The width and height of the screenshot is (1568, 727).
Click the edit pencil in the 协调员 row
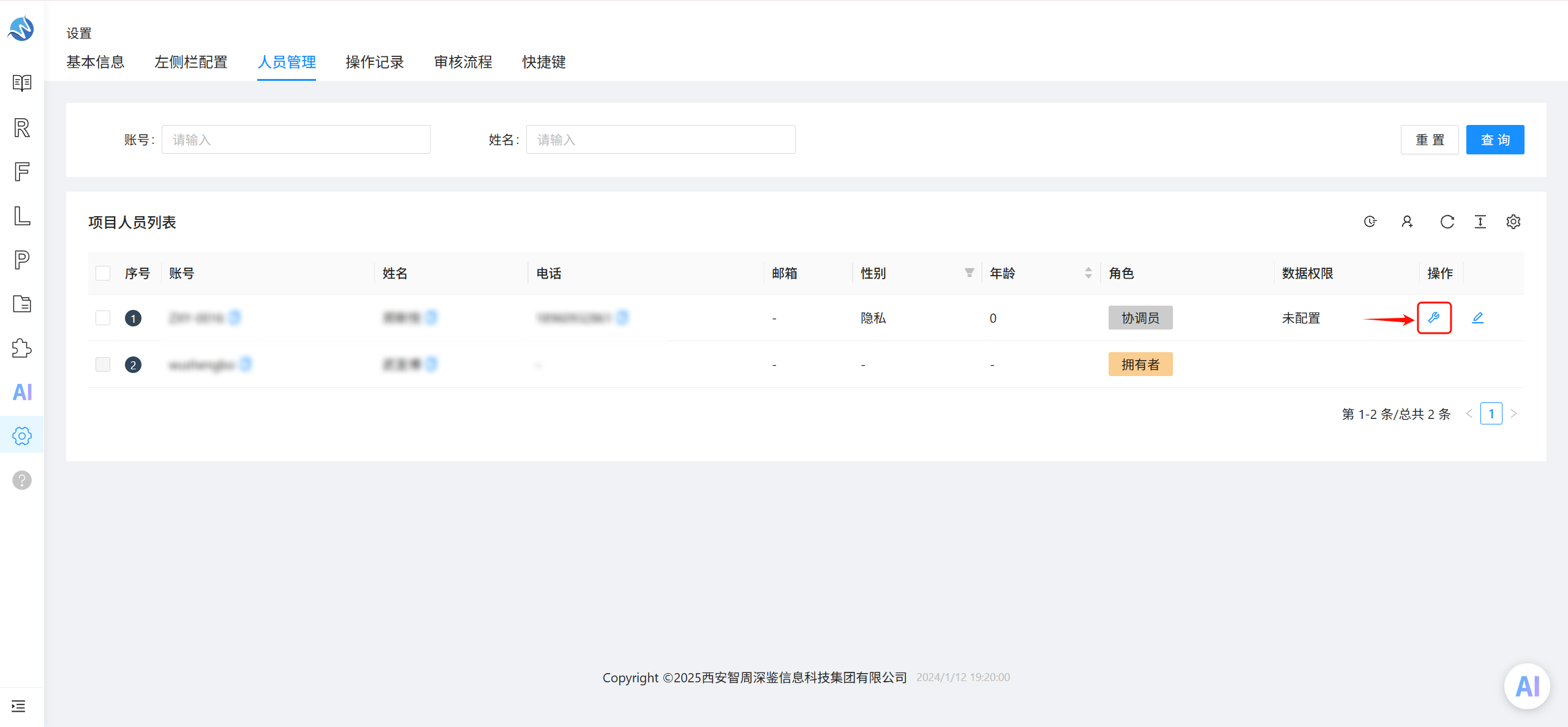pos(1477,318)
